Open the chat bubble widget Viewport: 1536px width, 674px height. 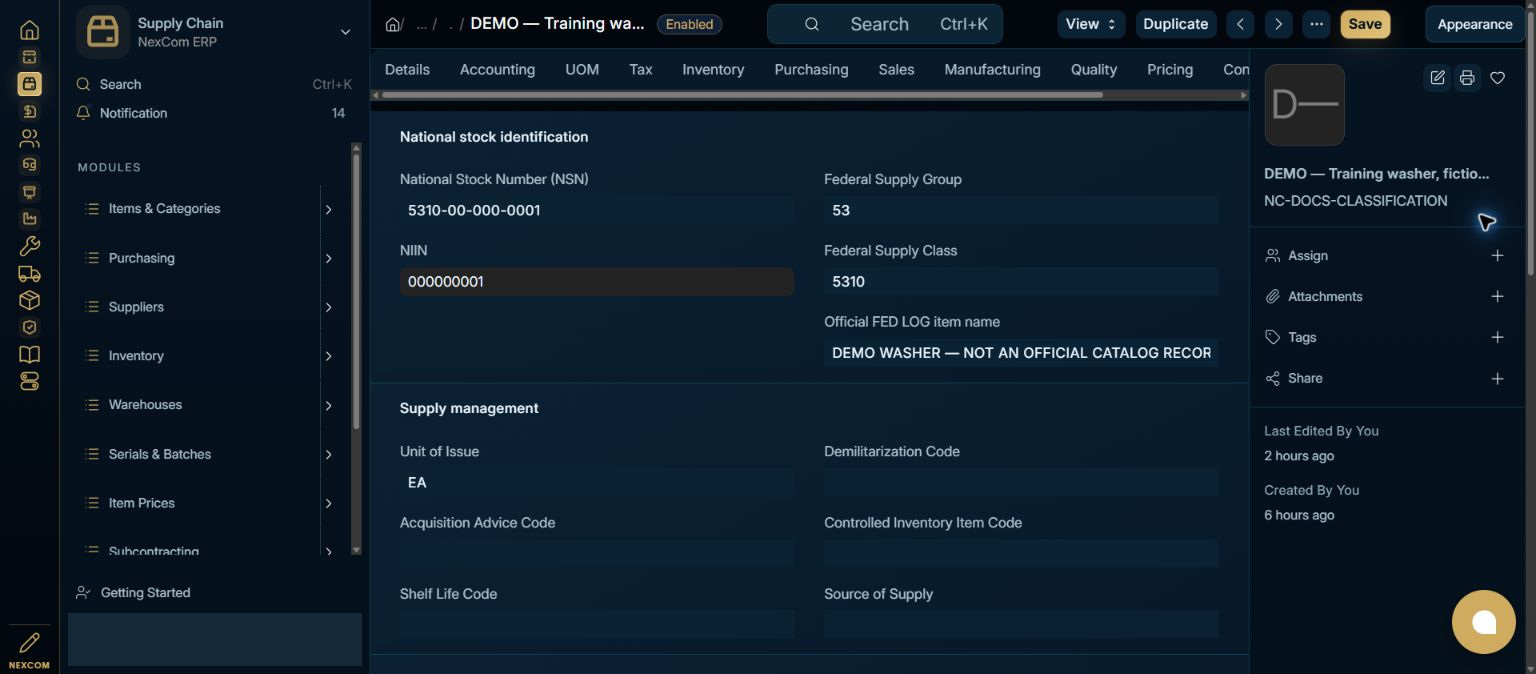coord(1484,622)
